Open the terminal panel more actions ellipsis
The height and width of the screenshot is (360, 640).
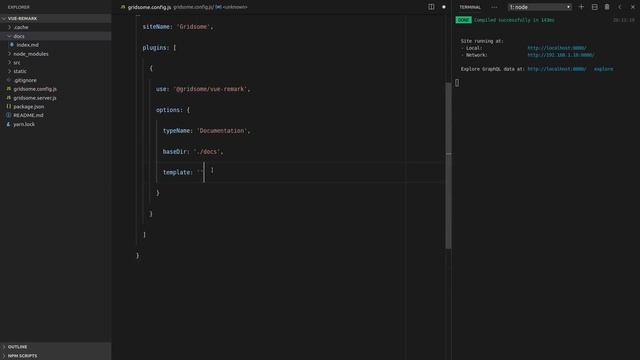pyautogui.click(x=494, y=7)
